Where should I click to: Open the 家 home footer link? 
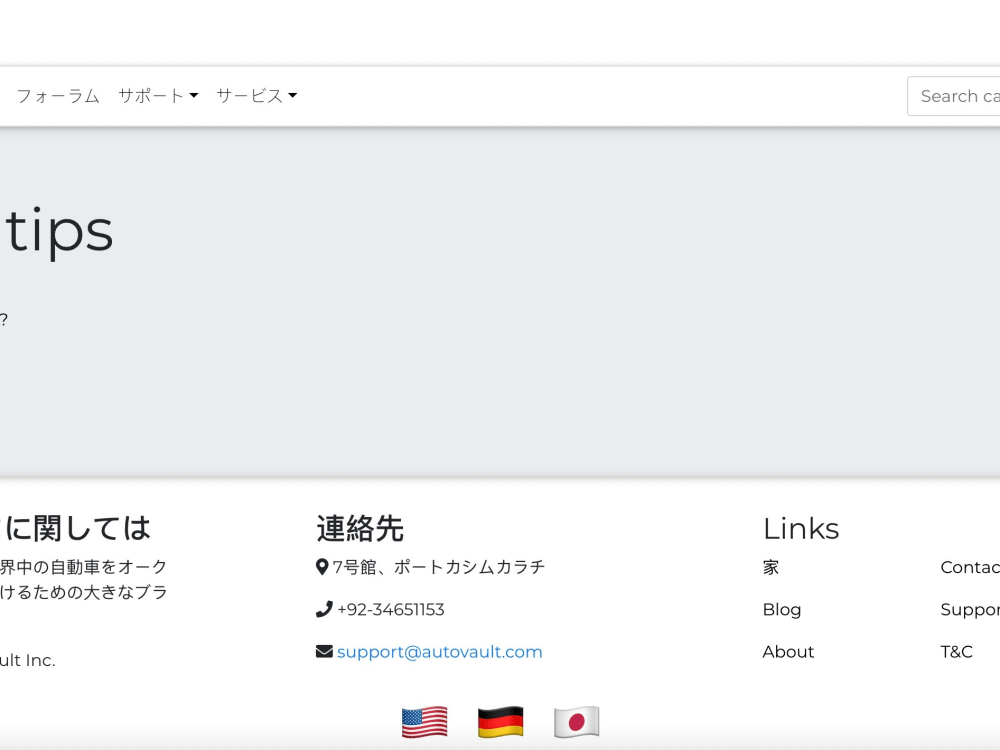[x=771, y=567]
